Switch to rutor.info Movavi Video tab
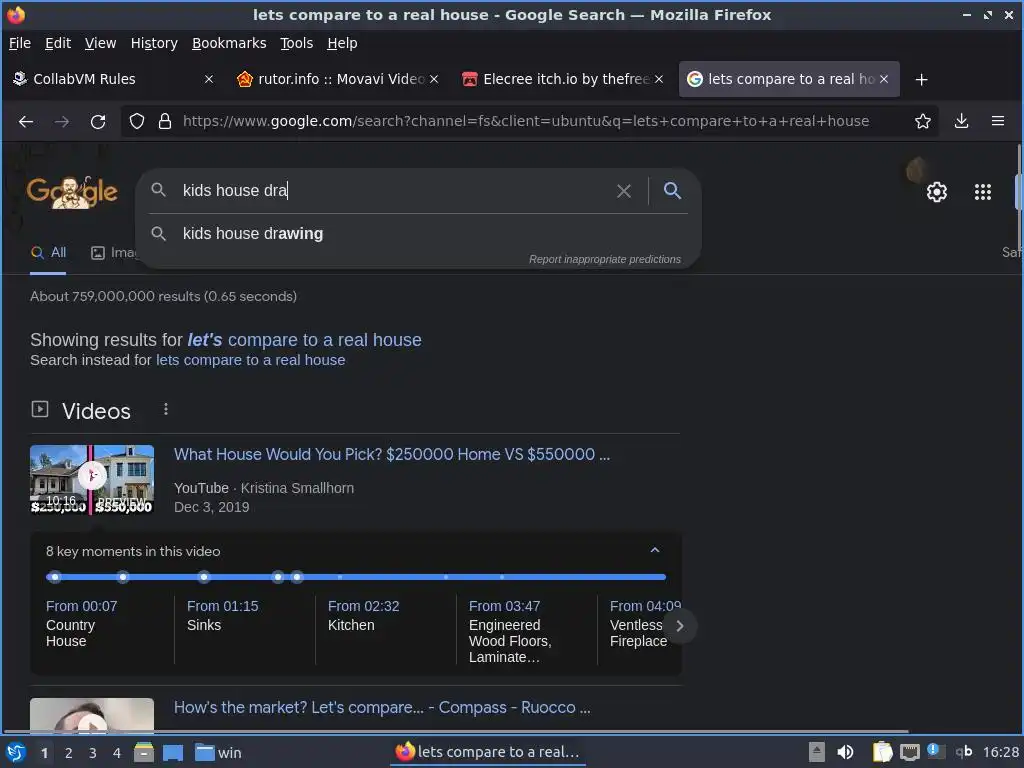 pos(338,79)
